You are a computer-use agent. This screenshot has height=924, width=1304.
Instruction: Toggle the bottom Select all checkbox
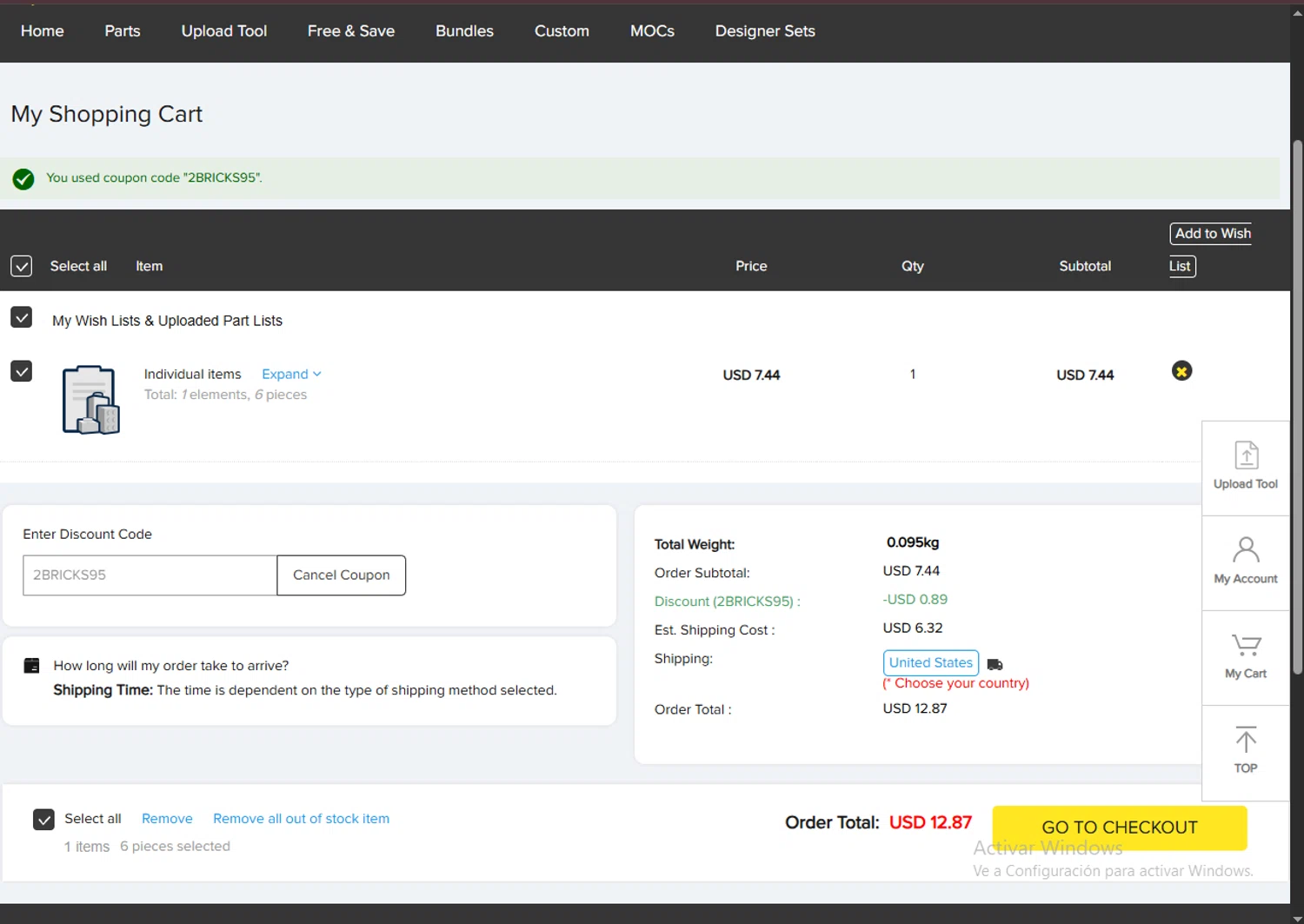(x=43, y=819)
